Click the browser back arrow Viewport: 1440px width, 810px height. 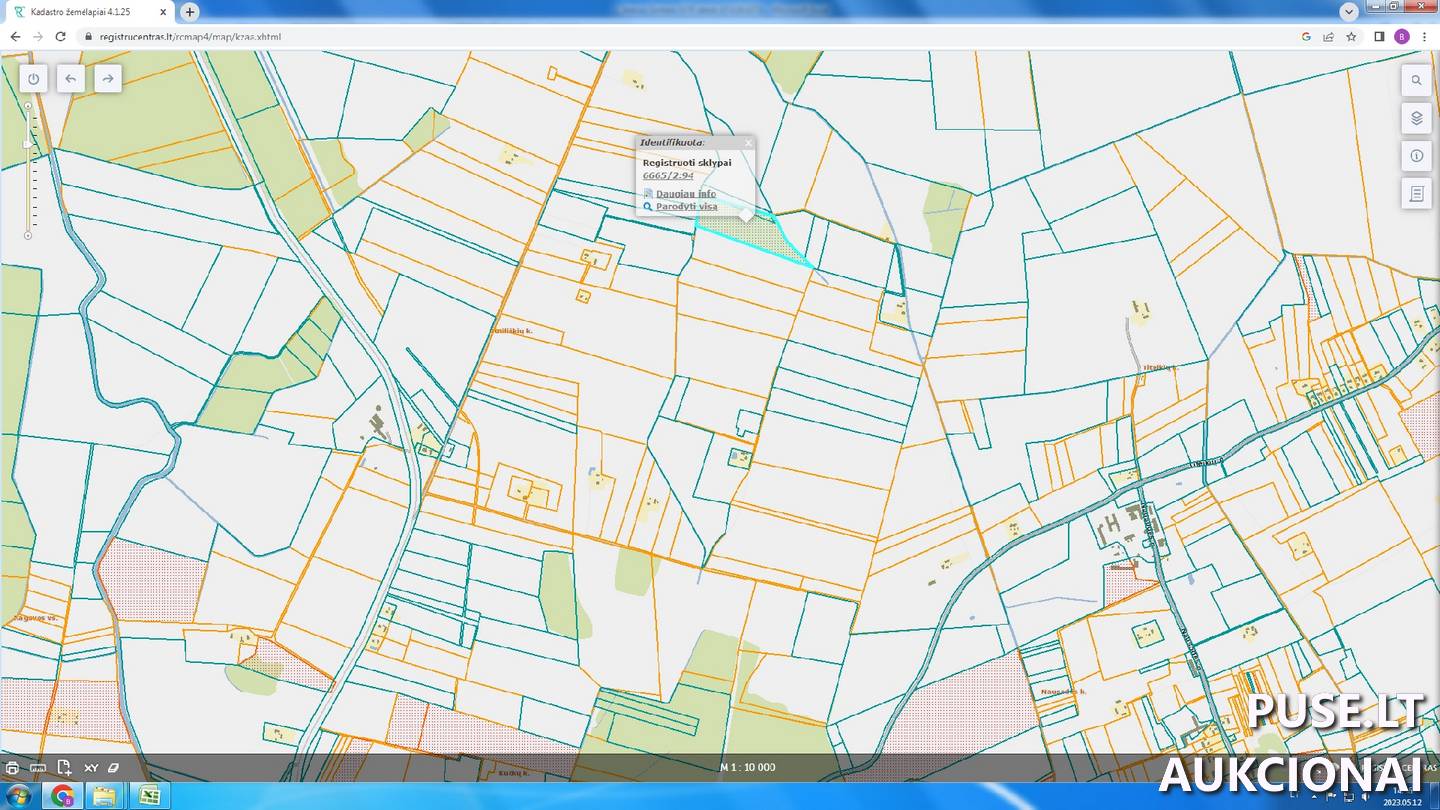coord(15,36)
